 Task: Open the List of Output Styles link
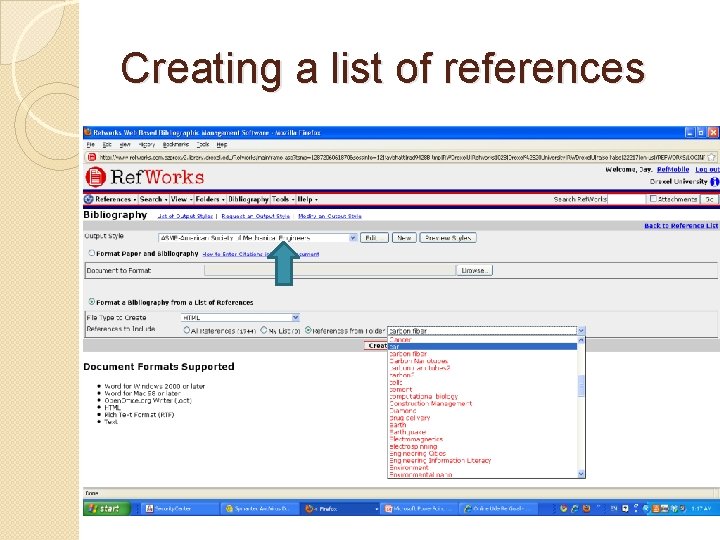tap(185, 216)
